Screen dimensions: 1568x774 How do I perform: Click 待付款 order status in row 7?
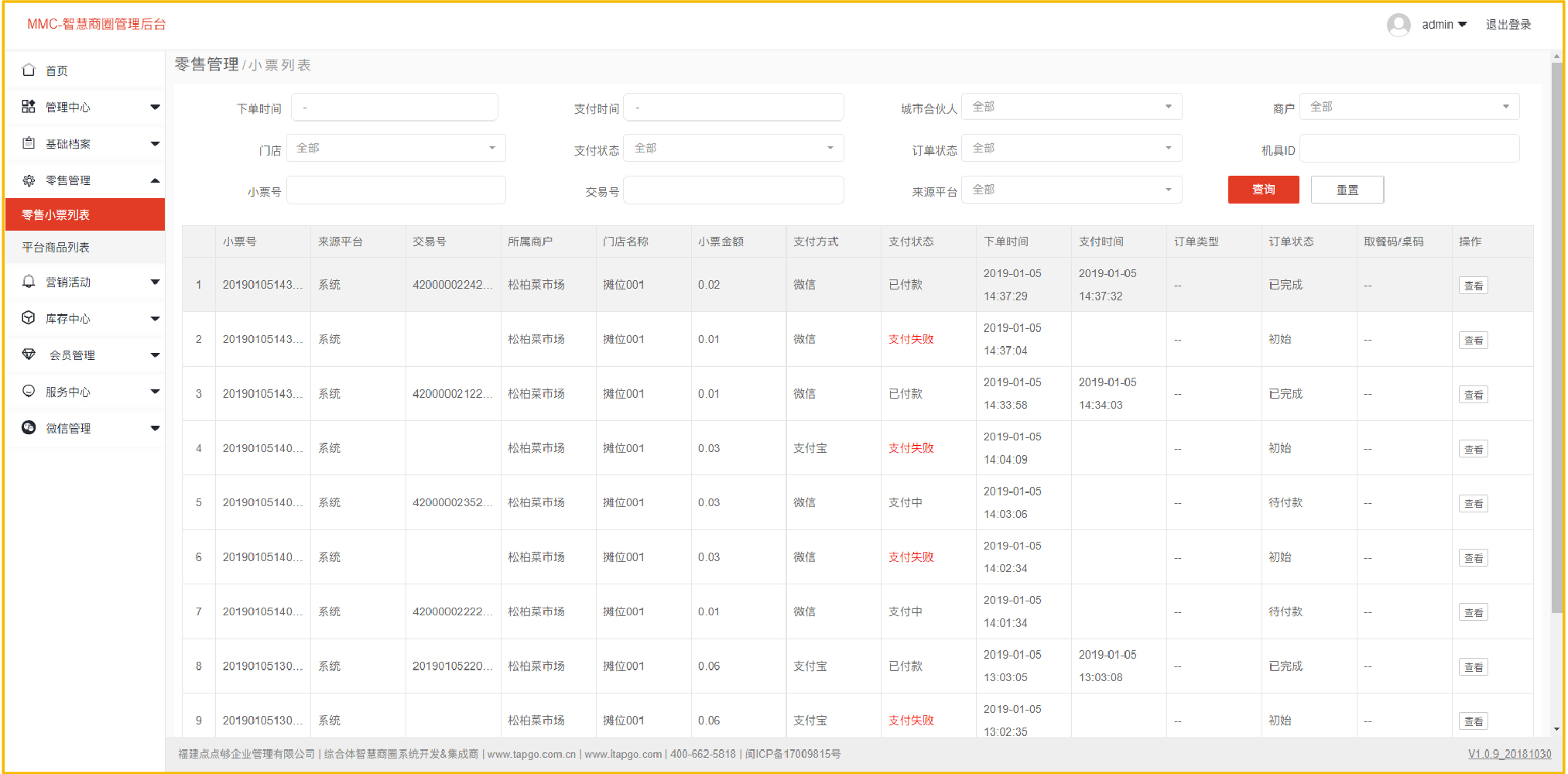pyautogui.click(x=1286, y=611)
